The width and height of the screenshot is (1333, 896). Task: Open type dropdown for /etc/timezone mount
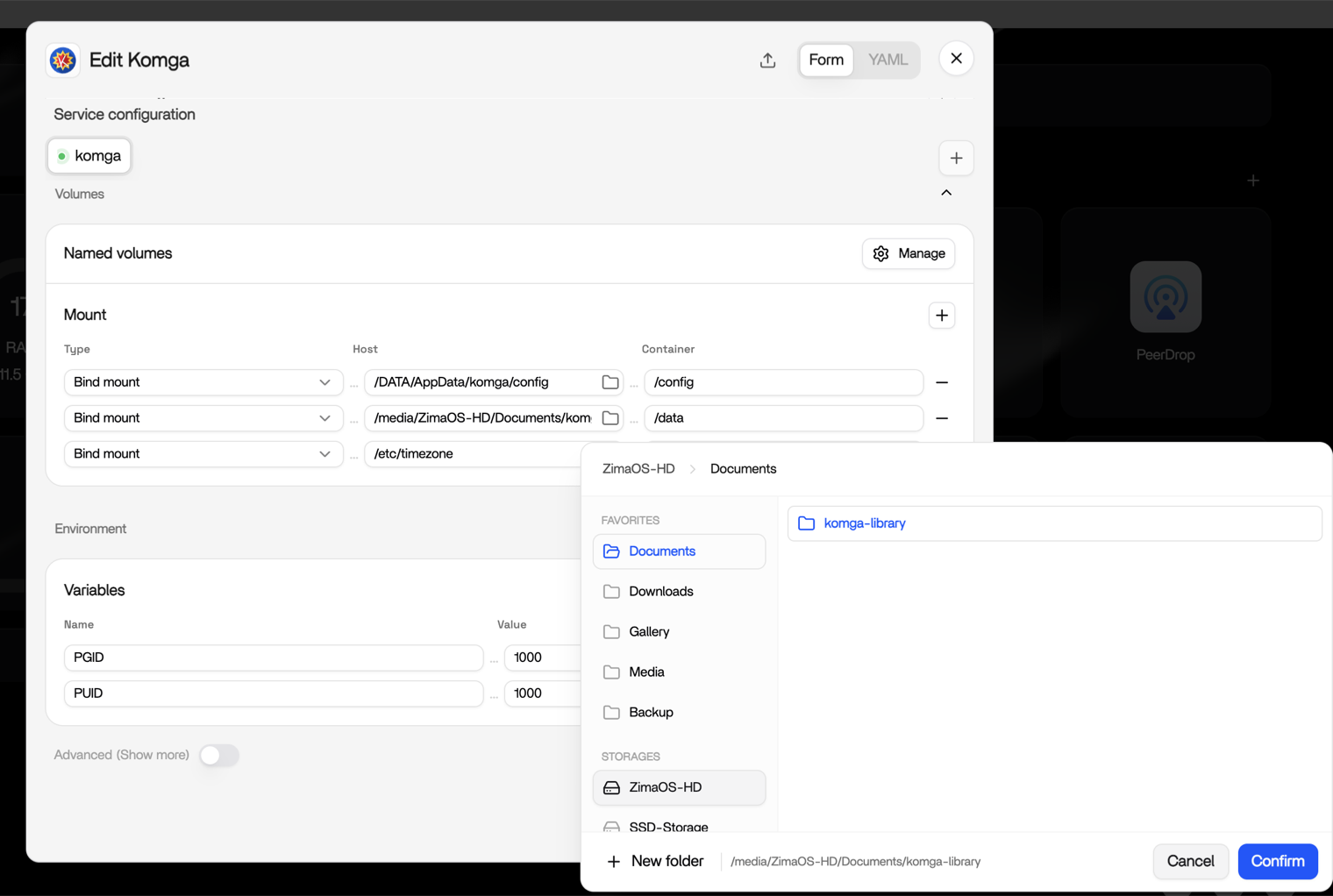[x=203, y=454]
